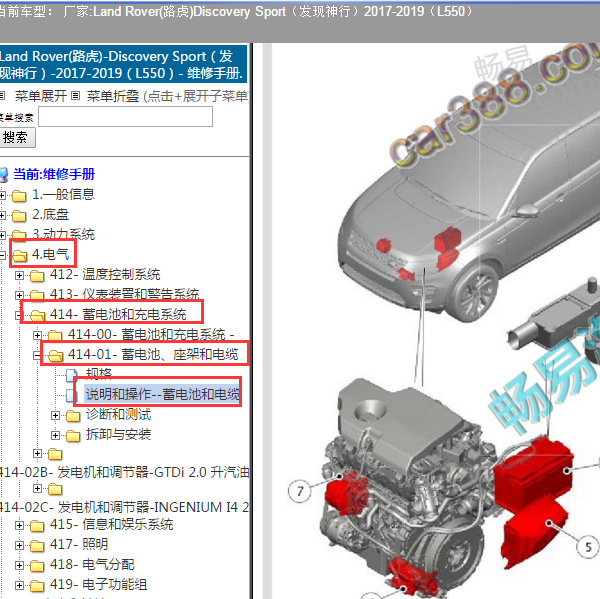Click the blue Land Rover manual title banner

click(x=123, y=64)
